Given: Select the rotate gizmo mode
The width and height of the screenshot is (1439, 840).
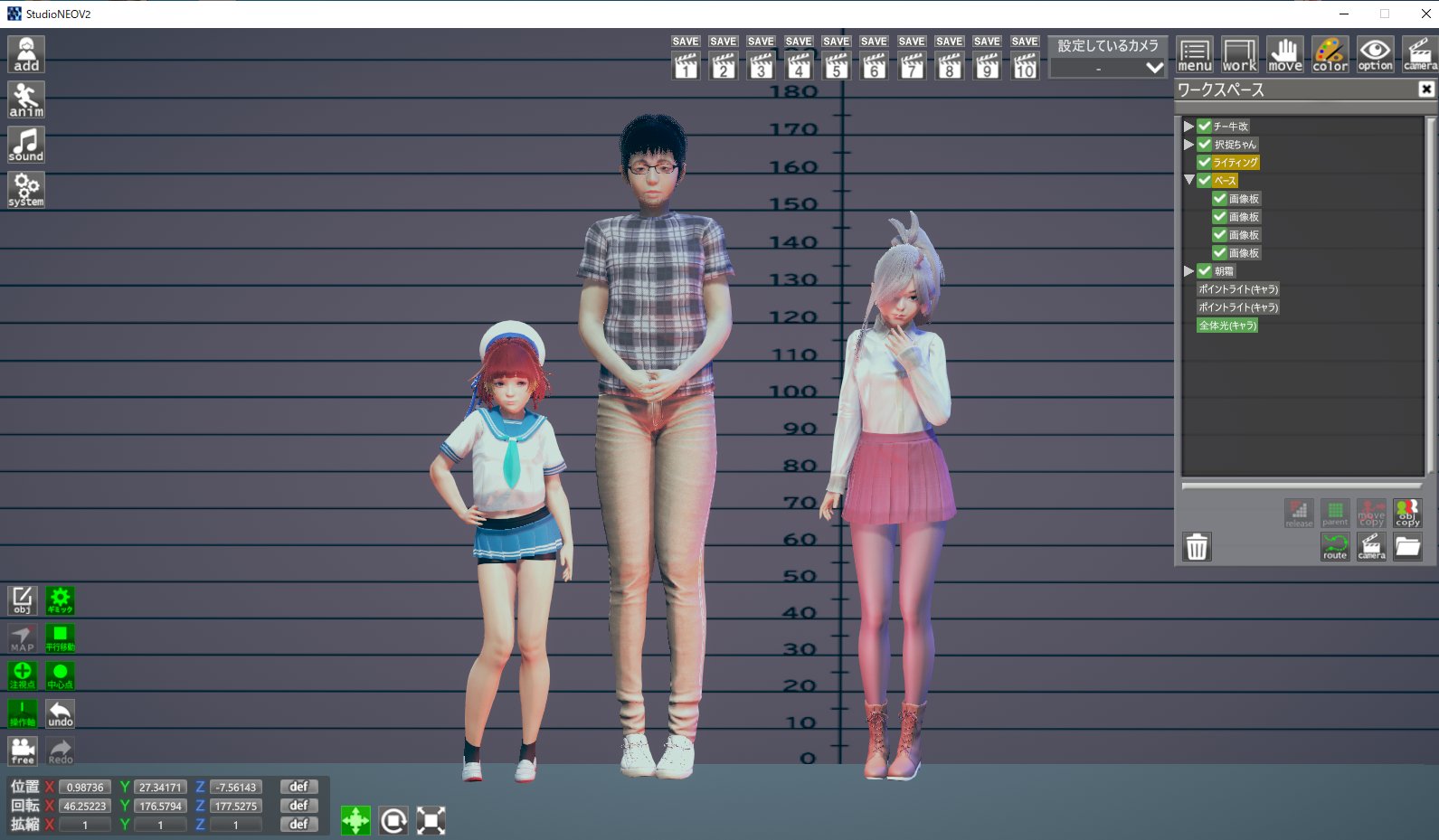Looking at the screenshot, I should point(393,820).
